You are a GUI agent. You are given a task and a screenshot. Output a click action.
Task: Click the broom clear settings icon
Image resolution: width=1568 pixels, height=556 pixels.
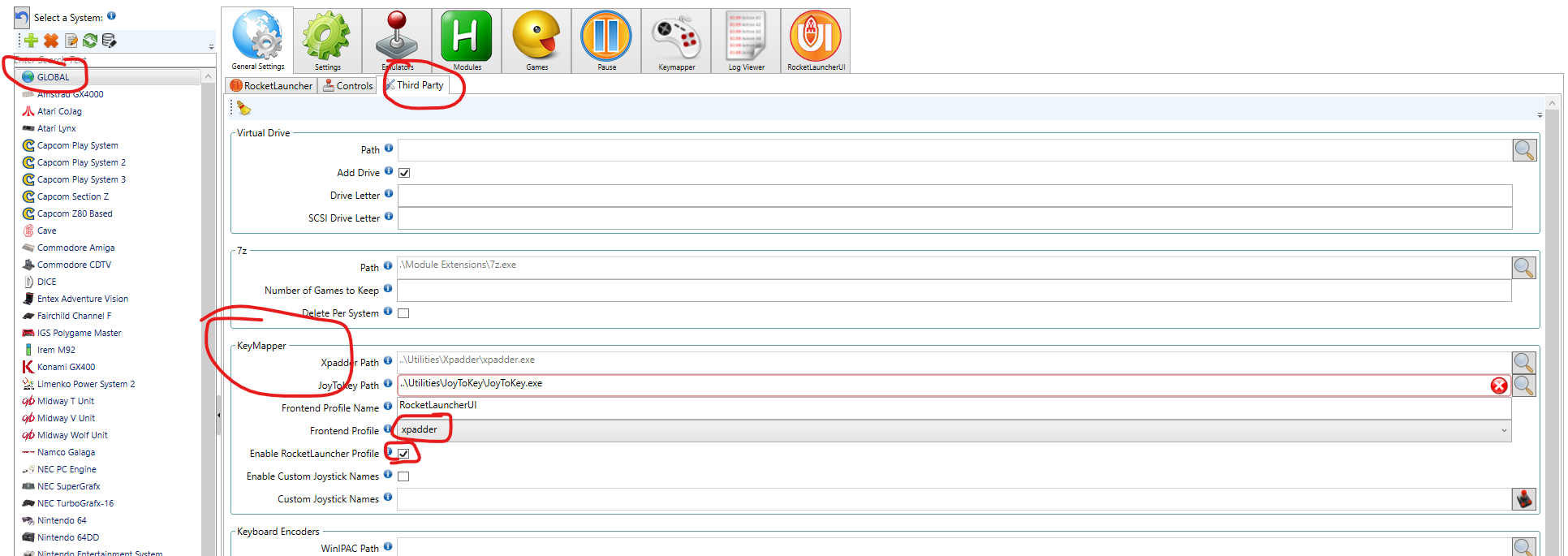pyautogui.click(x=243, y=108)
